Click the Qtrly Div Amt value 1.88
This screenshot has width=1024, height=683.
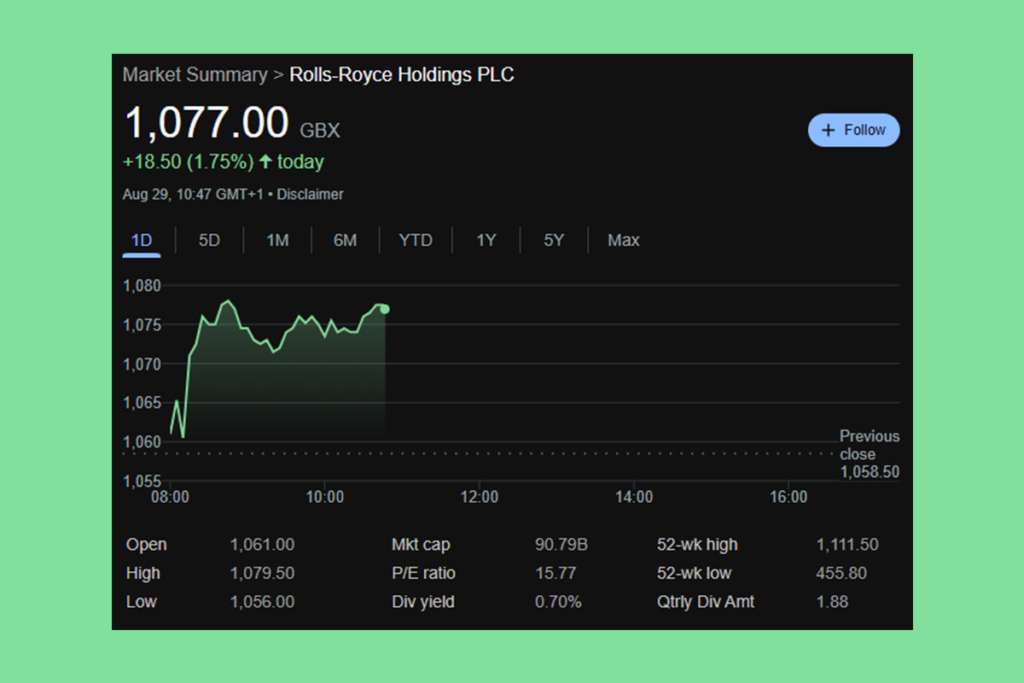pyautogui.click(x=832, y=602)
